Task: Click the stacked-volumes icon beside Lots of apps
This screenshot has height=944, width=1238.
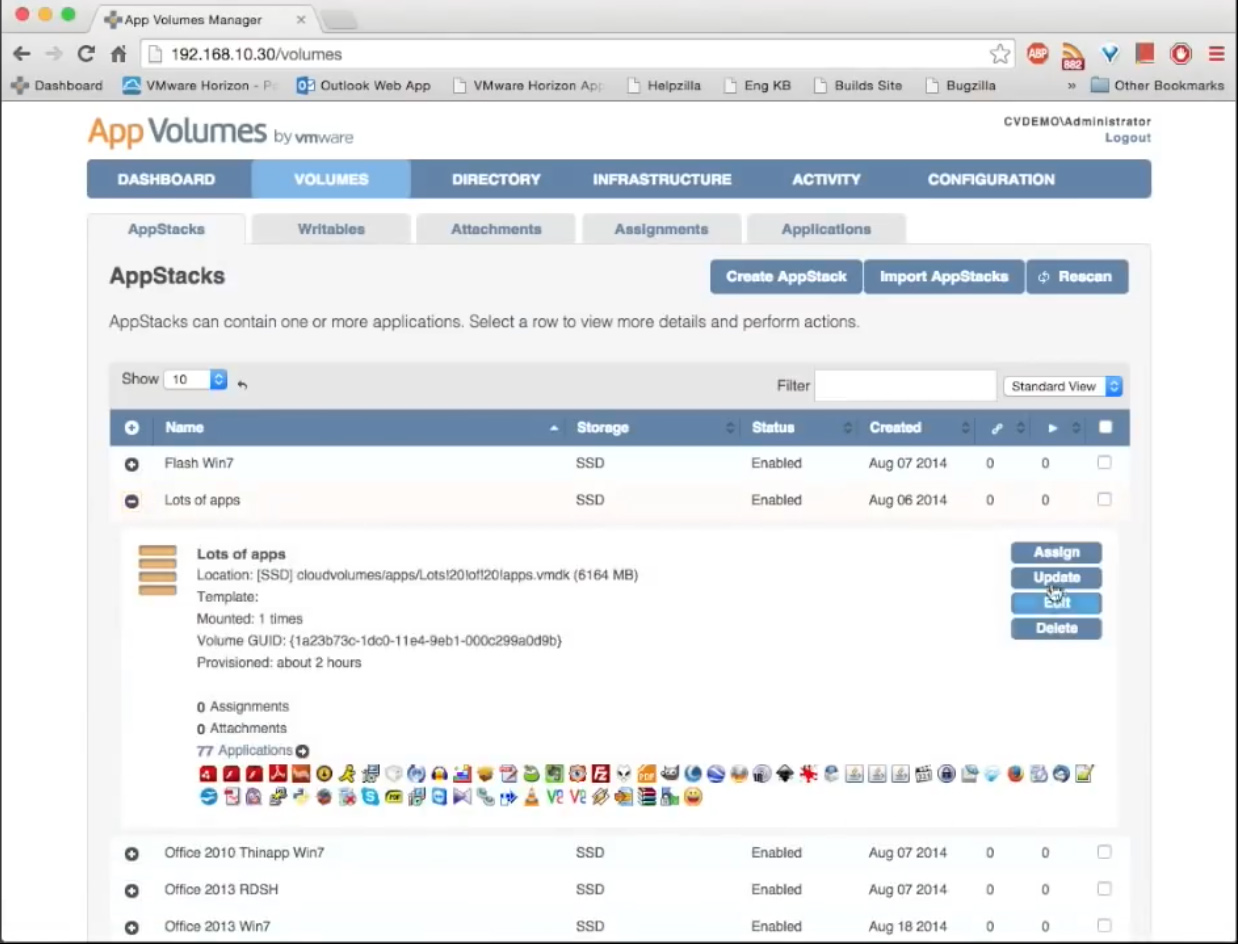Action: [x=158, y=570]
